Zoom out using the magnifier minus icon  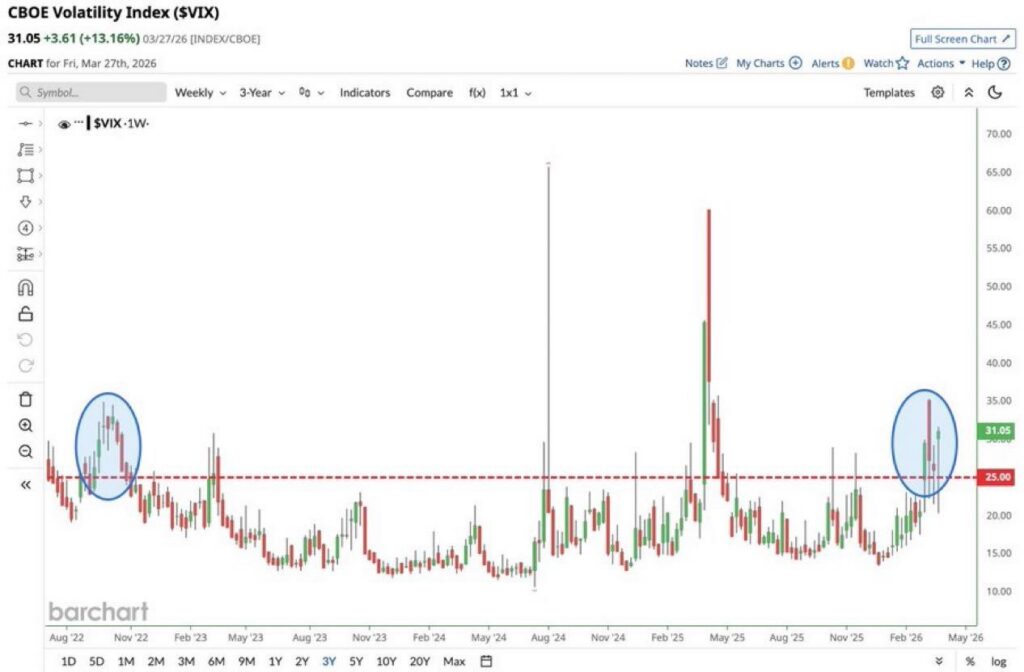point(26,451)
